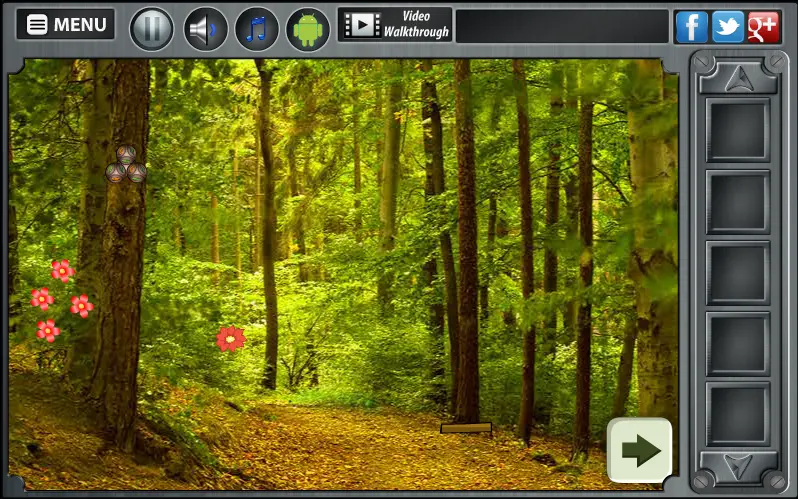Go to next scene with right arrow
Image resolution: width=798 pixels, height=499 pixels.
[x=640, y=450]
